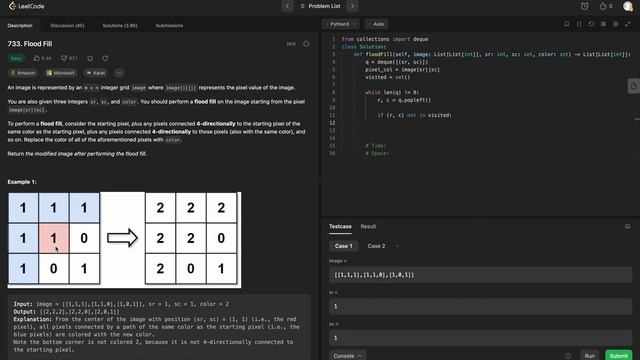Switch to the Result tab

[368, 227]
